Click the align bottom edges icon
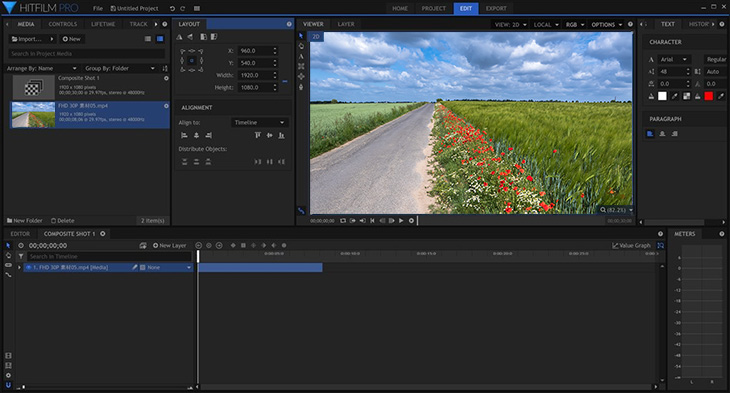730x393 pixels. 281,135
